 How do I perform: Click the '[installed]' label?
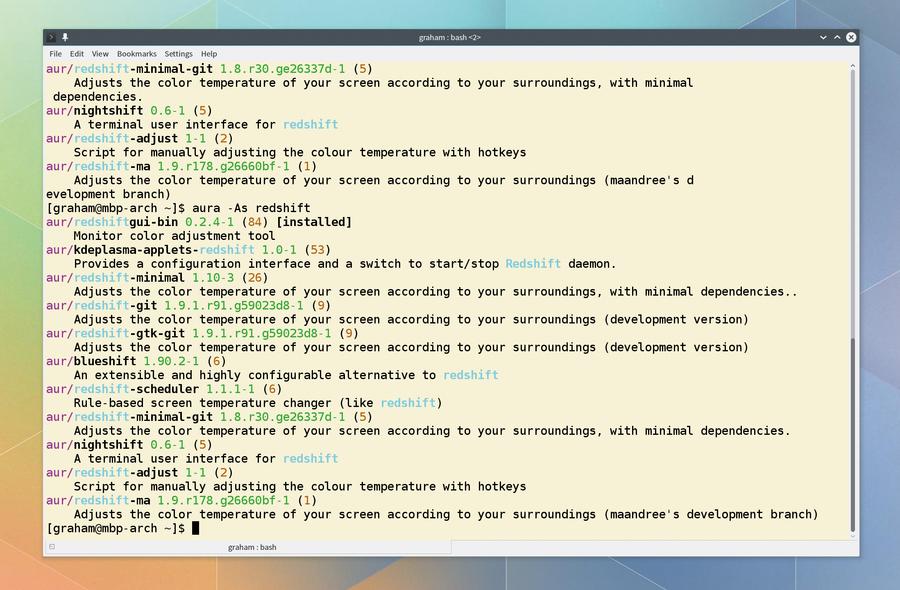click(314, 222)
